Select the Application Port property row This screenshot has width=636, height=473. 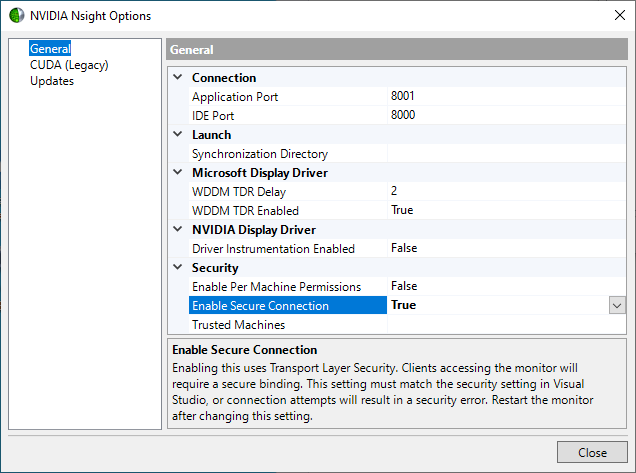coord(407,96)
